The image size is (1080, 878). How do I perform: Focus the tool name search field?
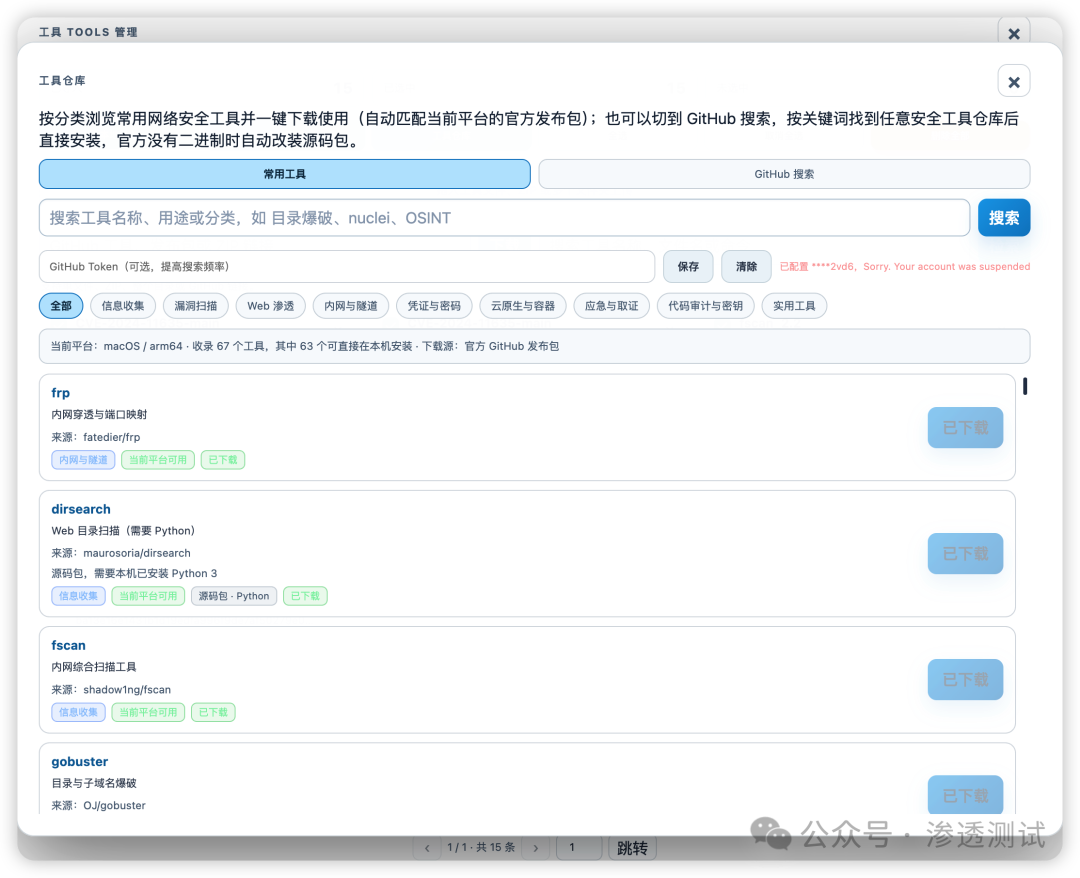(x=504, y=218)
